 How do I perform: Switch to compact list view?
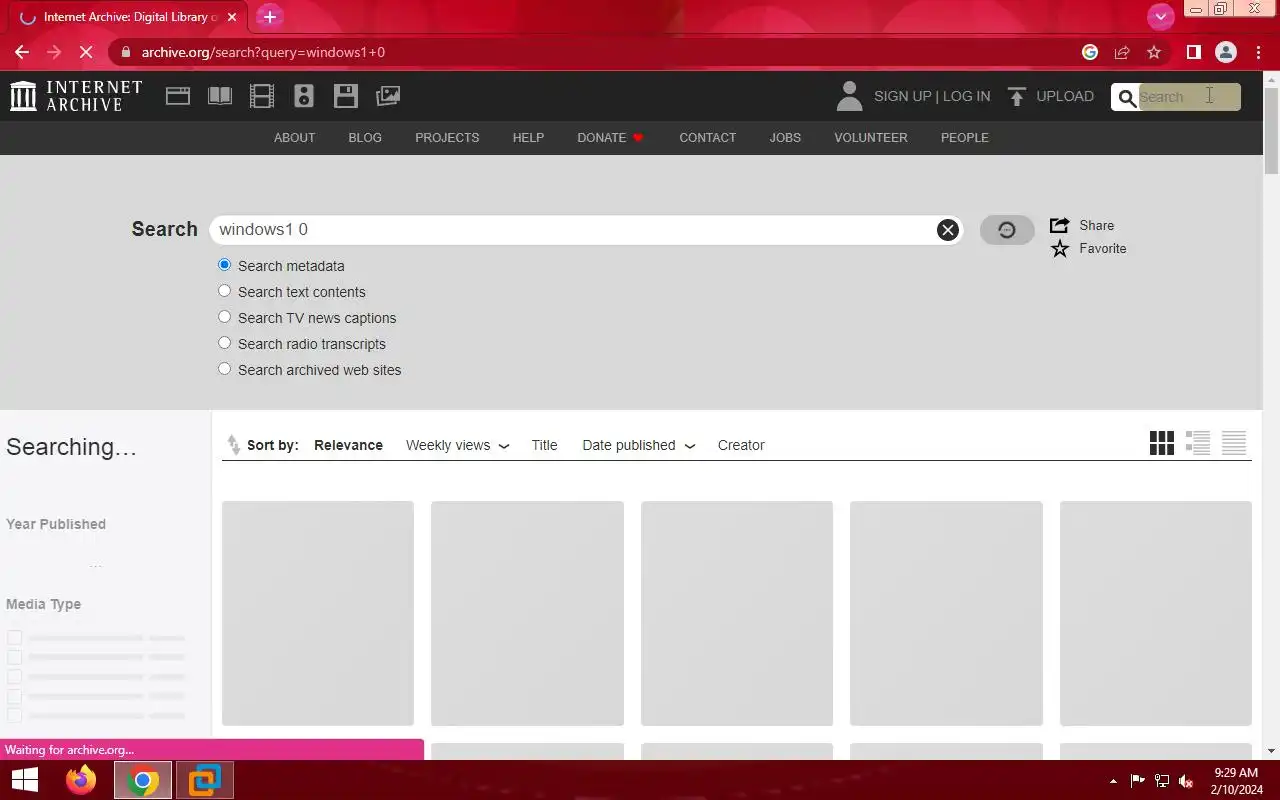click(1234, 443)
